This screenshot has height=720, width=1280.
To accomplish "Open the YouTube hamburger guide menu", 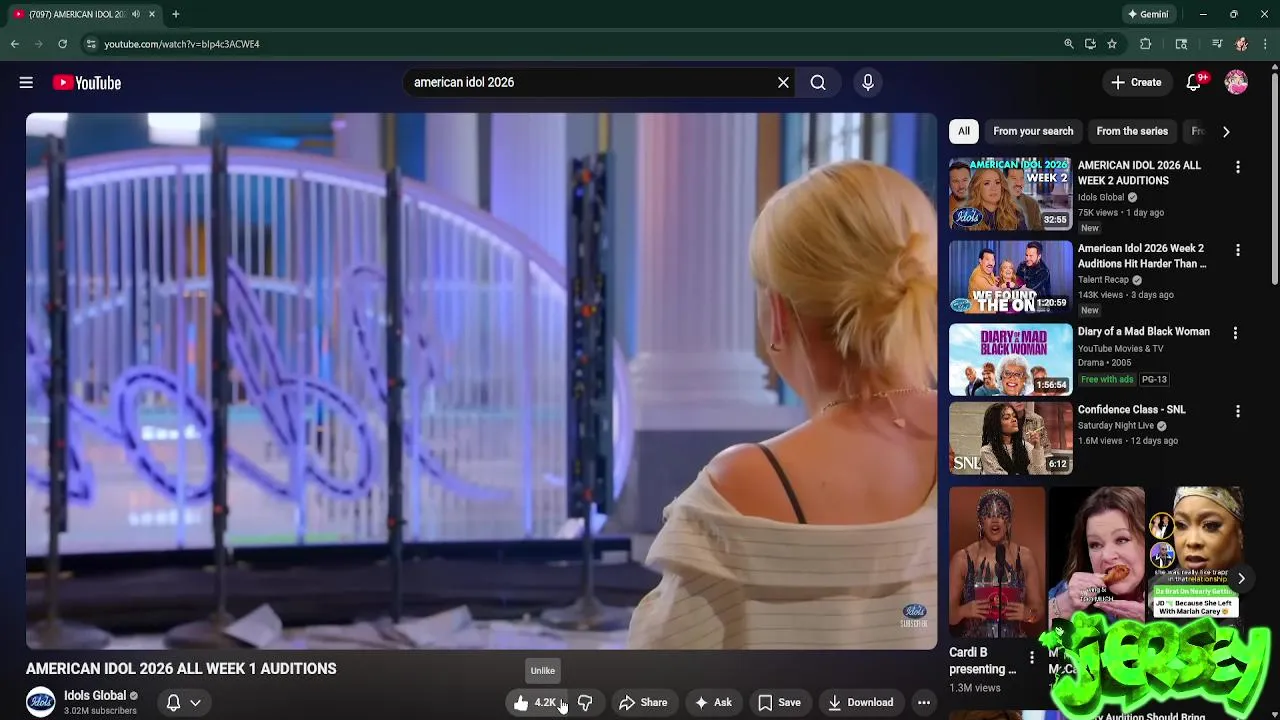I will pos(26,83).
